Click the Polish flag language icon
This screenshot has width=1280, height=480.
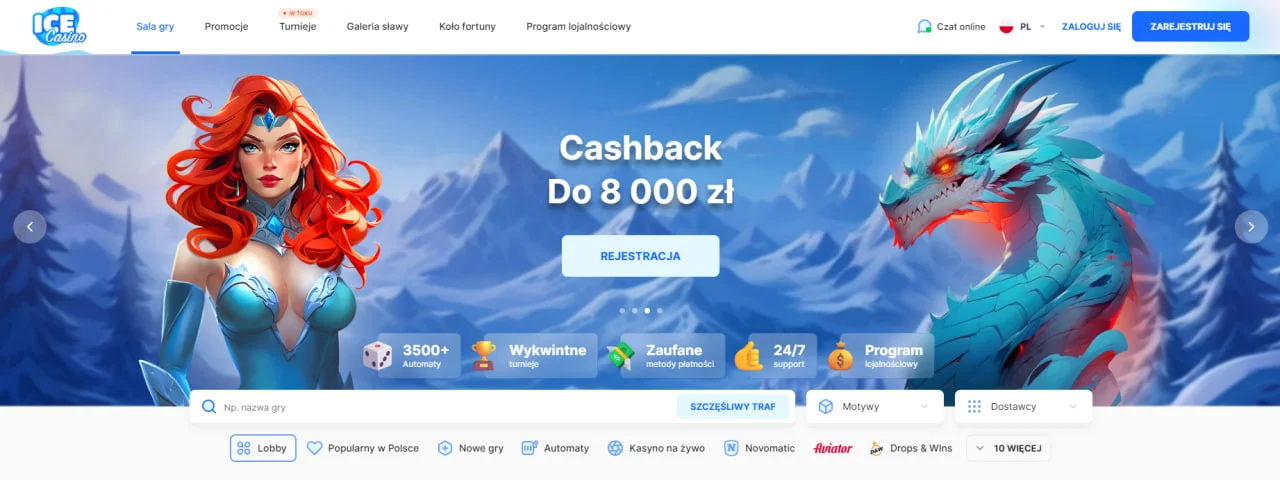1007,27
